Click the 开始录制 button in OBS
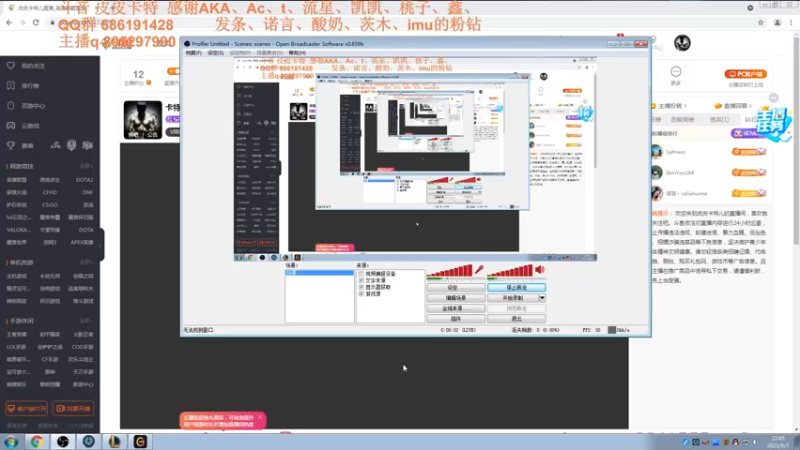This screenshot has width=800, height=450. (513, 298)
